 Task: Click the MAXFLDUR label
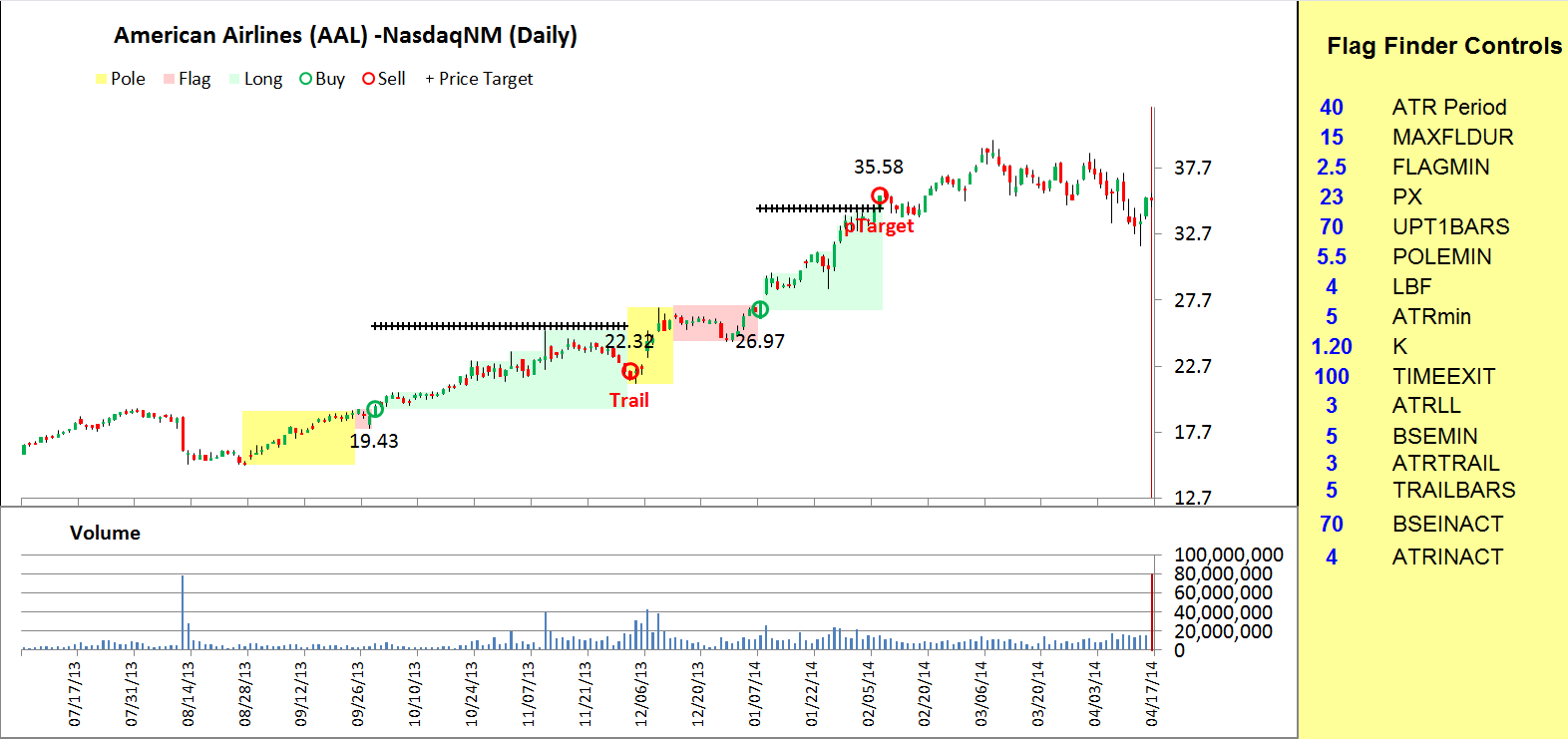[1453, 137]
